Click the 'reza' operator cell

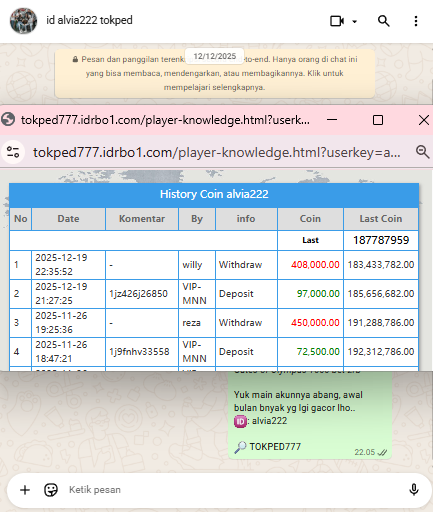[x=197, y=323]
